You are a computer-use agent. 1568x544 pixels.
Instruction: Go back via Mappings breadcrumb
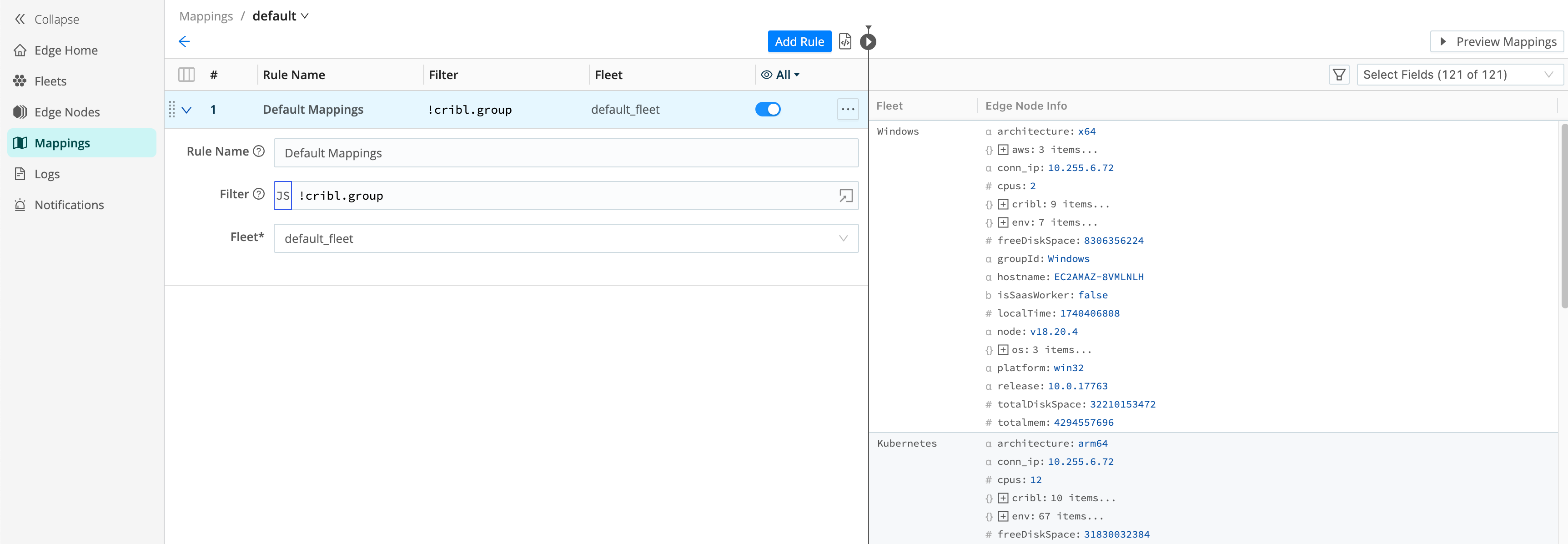[x=206, y=16]
